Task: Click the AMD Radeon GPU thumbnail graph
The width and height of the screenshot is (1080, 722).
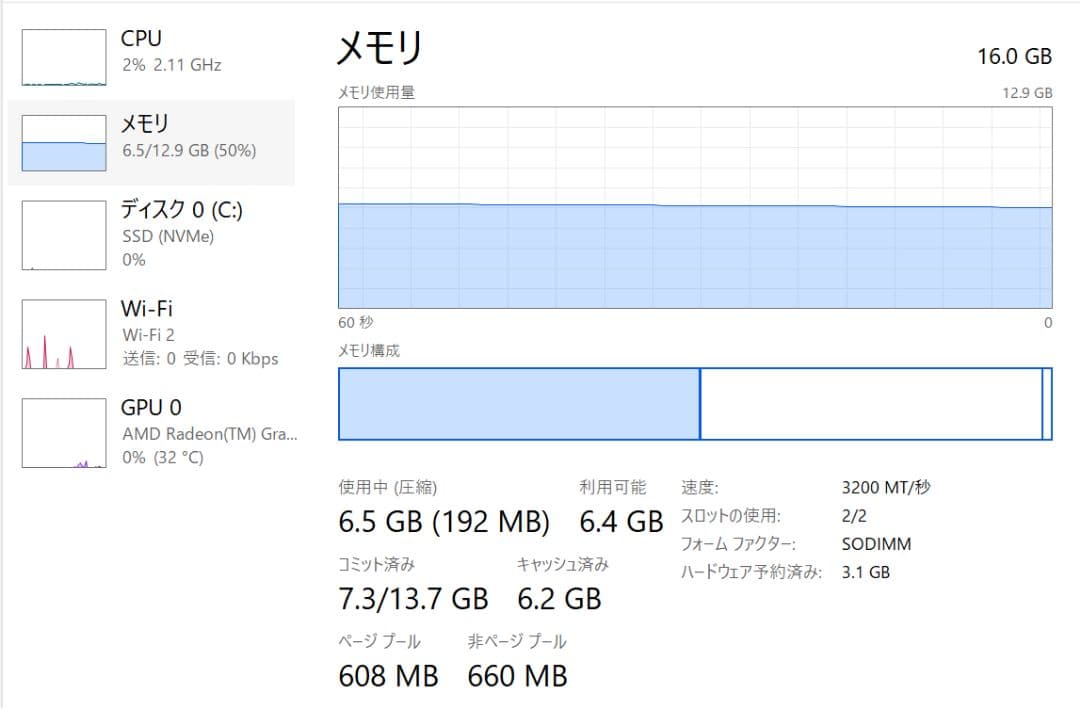Action: (x=62, y=432)
